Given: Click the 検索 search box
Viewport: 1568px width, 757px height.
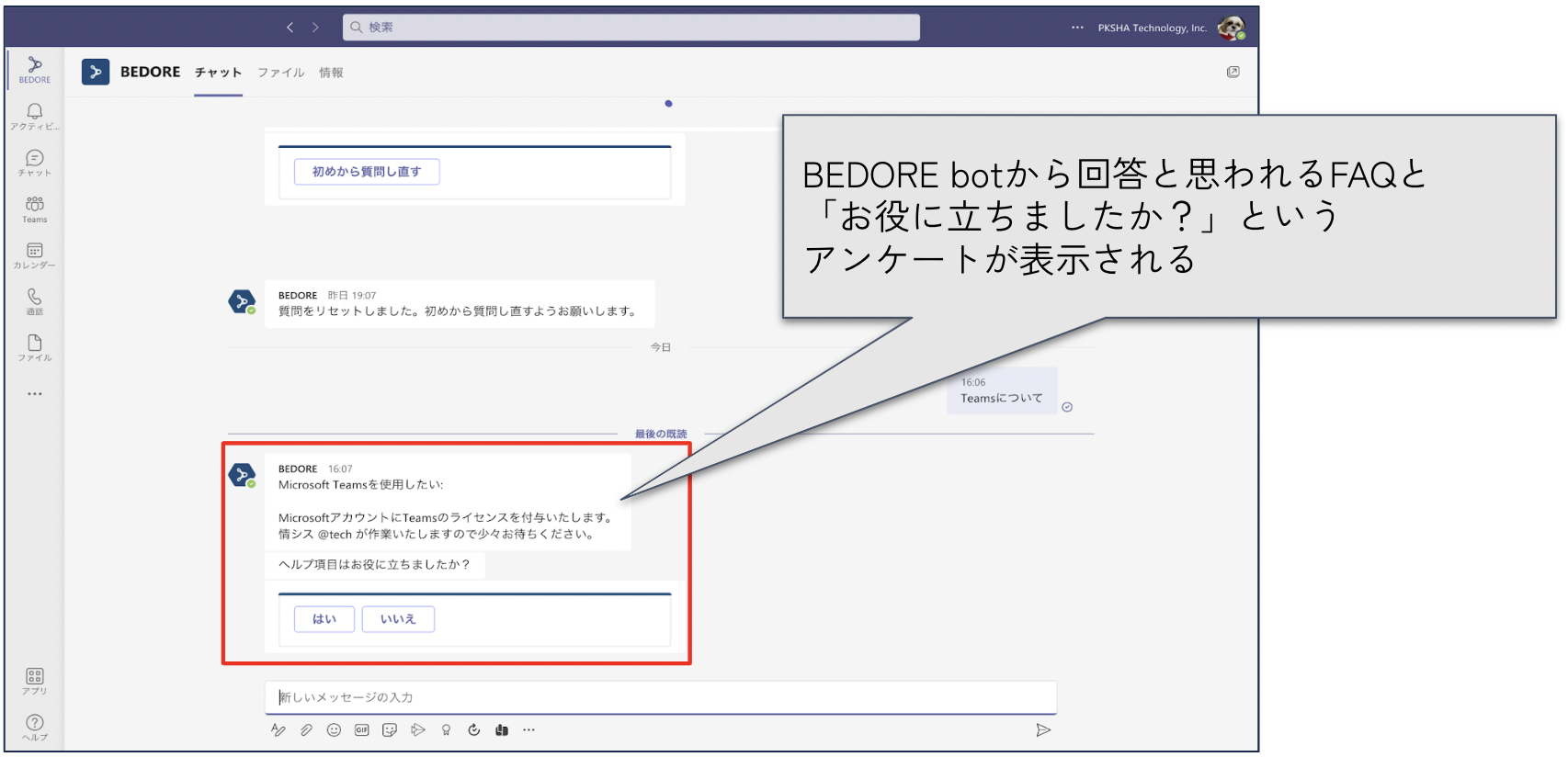Looking at the screenshot, I should point(631,28).
